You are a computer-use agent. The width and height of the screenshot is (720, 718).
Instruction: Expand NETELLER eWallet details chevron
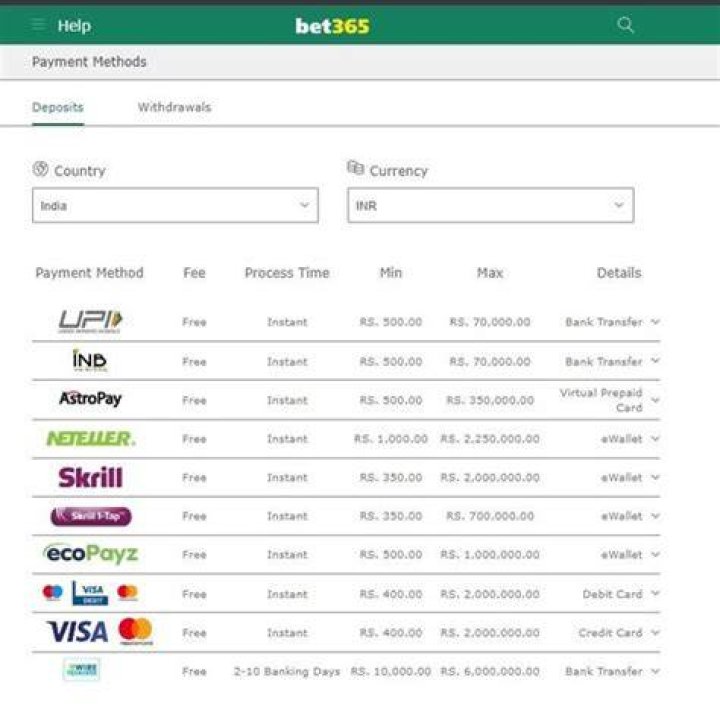pyautogui.click(x=655, y=439)
